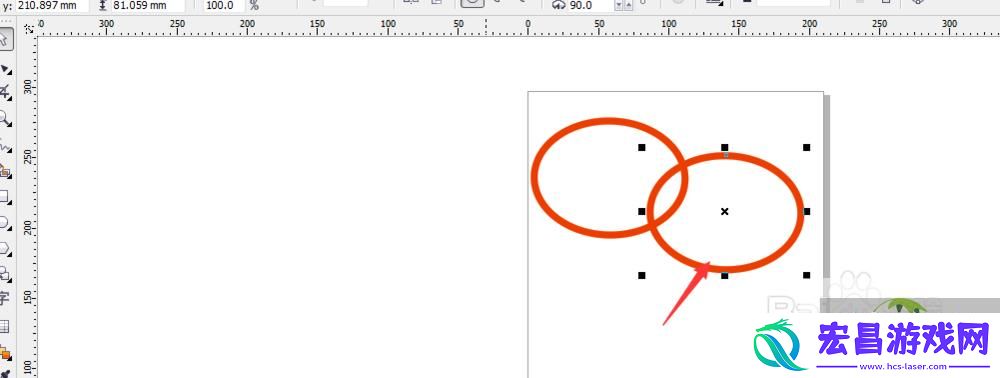The height and width of the screenshot is (378, 1000).
Task: Pick the Rectangle tool
Action: 4,196
